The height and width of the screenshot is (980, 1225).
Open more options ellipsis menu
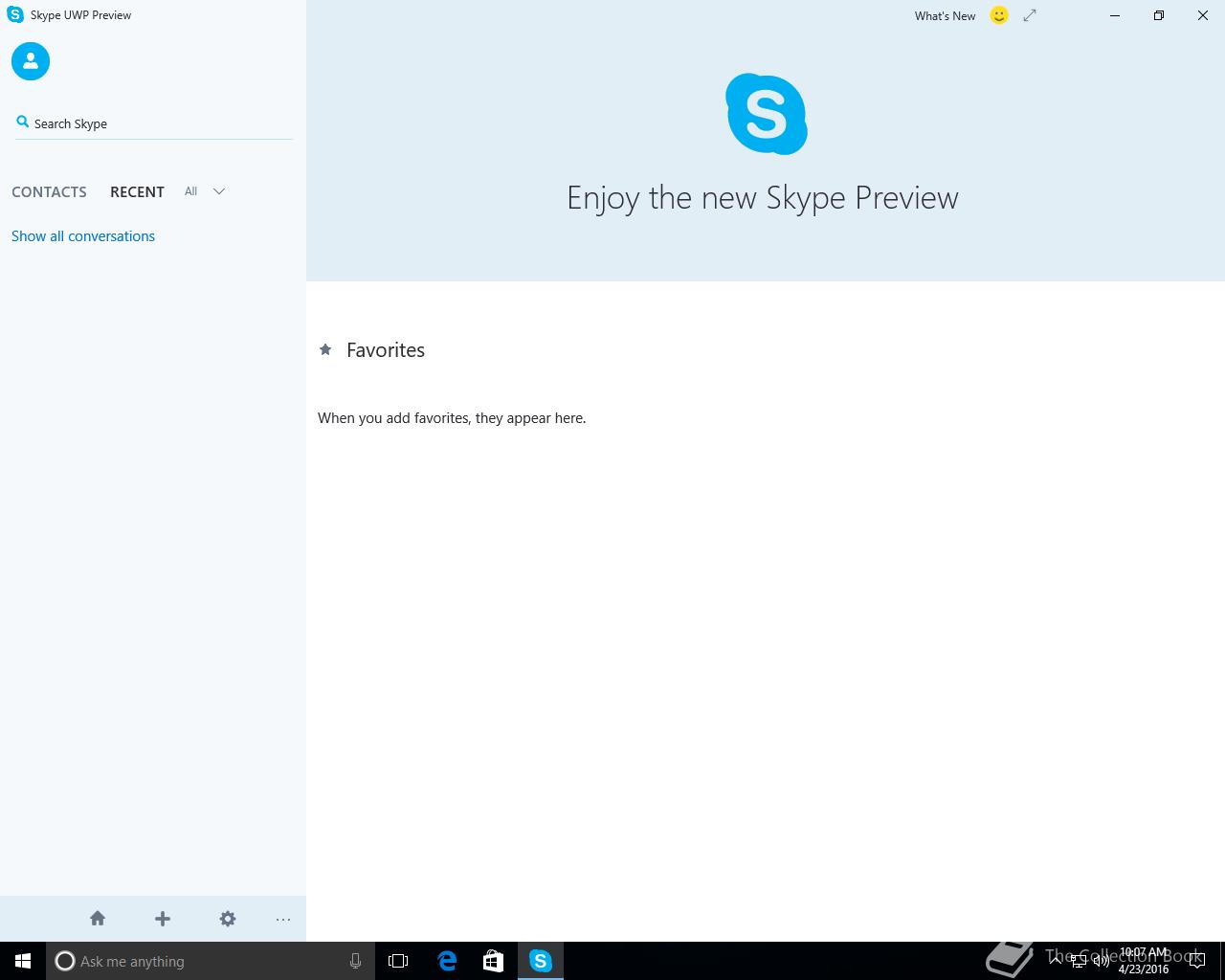283,920
